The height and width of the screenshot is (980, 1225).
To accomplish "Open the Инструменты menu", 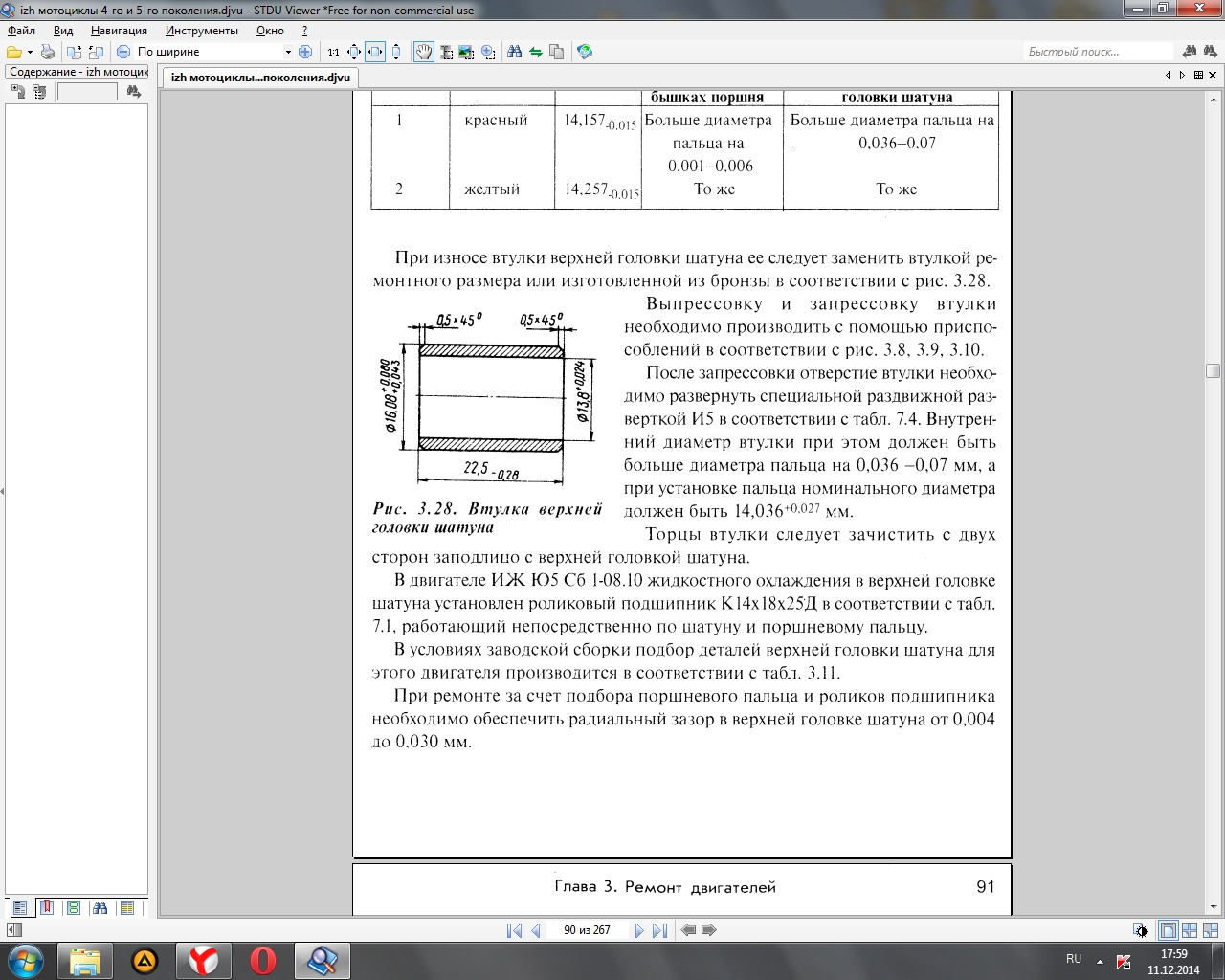I will coord(201,31).
